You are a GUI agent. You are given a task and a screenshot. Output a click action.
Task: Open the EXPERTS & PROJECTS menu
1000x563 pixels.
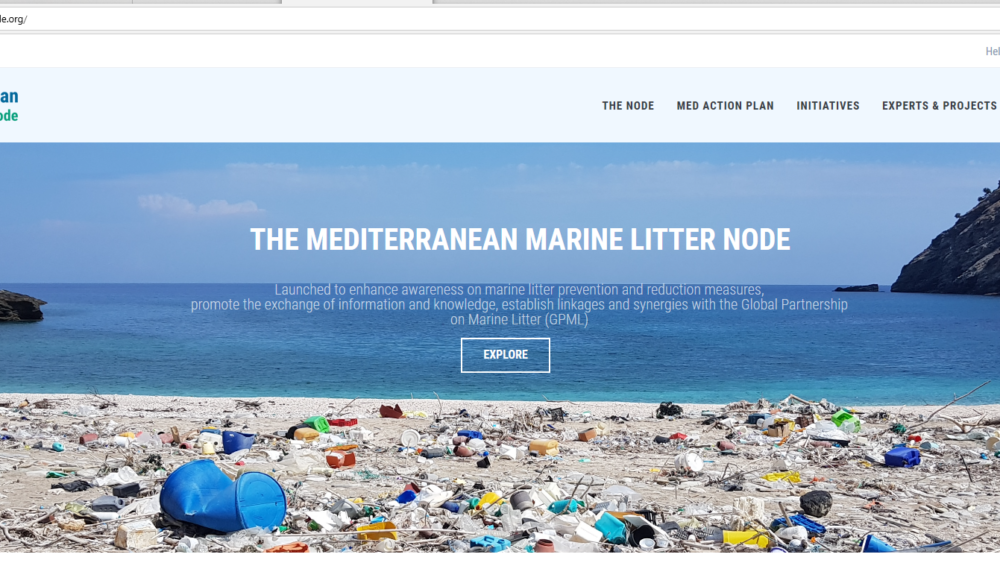click(940, 106)
